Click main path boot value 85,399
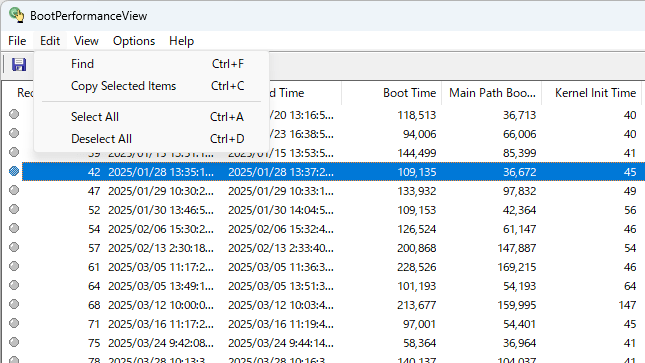This screenshot has height=363, width=645. coord(520,153)
